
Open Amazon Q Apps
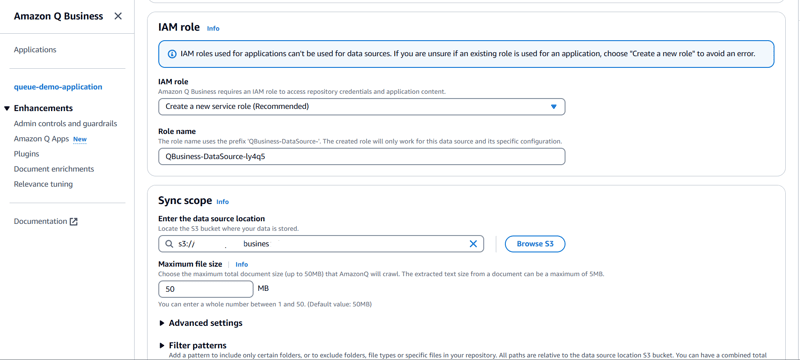41,139
